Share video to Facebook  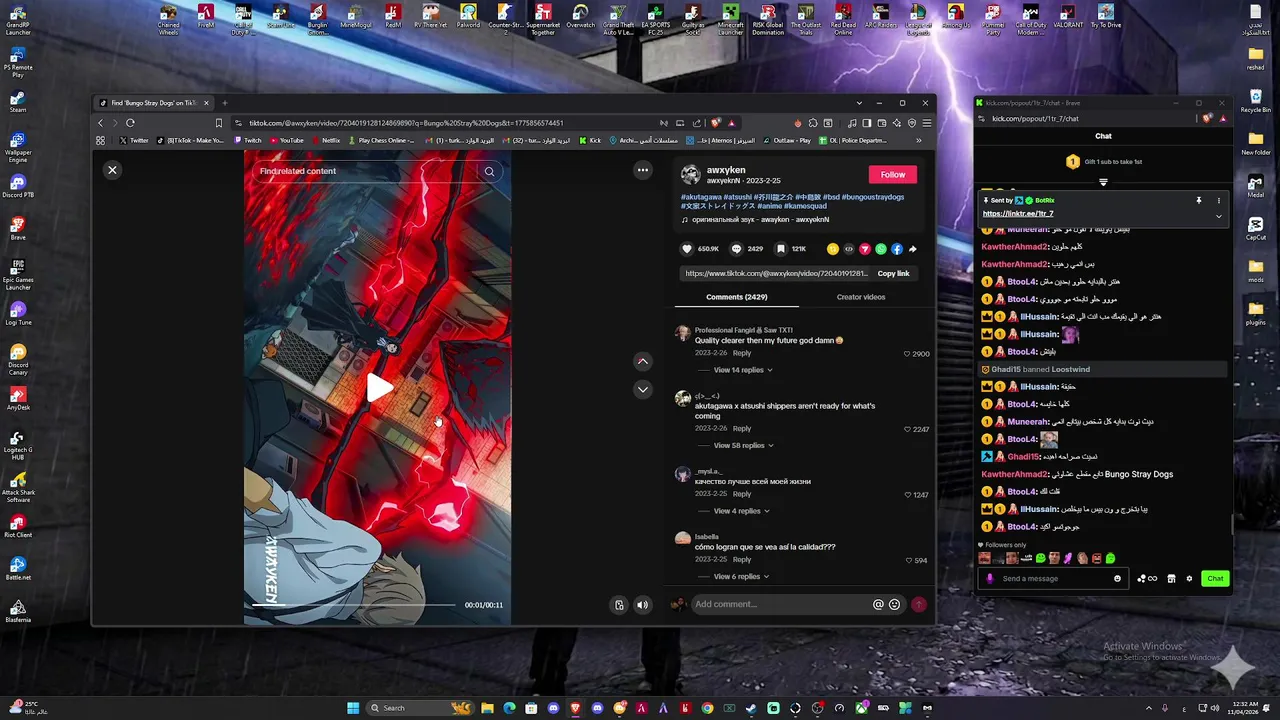tap(897, 249)
